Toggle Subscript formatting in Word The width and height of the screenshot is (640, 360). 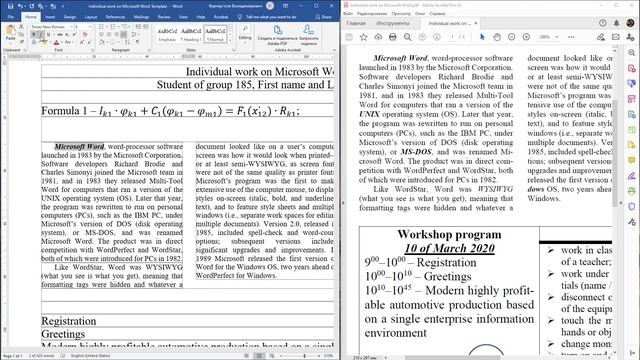click(x=67, y=34)
